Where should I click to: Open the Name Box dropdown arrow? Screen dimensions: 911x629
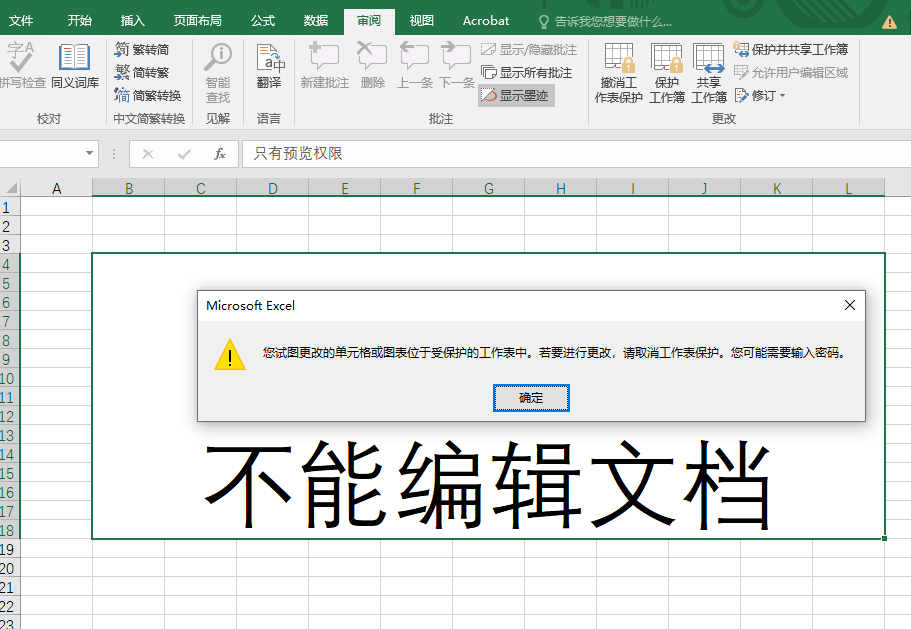(x=90, y=154)
